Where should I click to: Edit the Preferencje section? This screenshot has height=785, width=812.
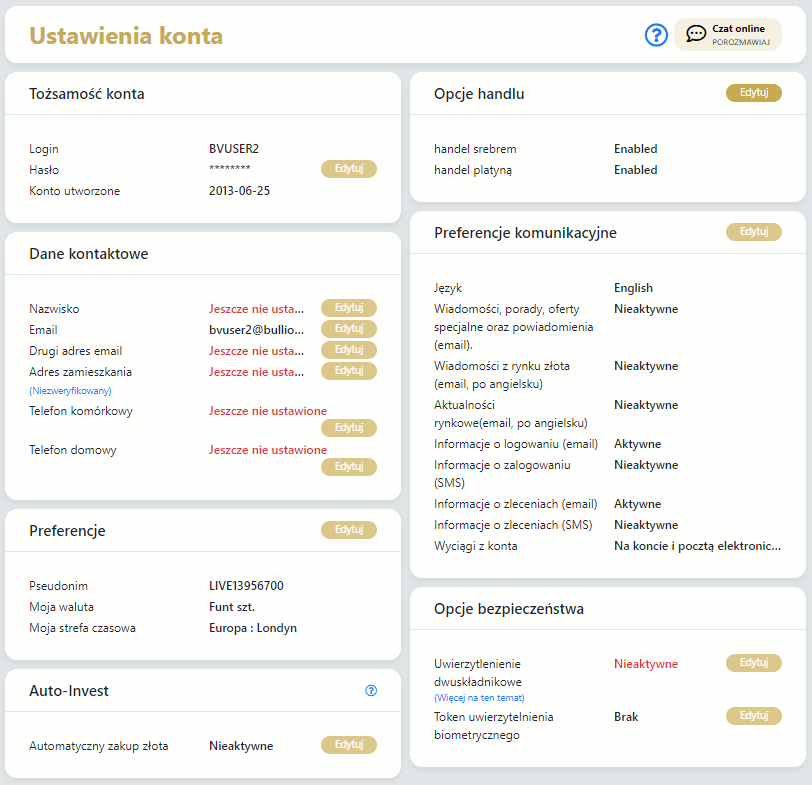click(348, 530)
